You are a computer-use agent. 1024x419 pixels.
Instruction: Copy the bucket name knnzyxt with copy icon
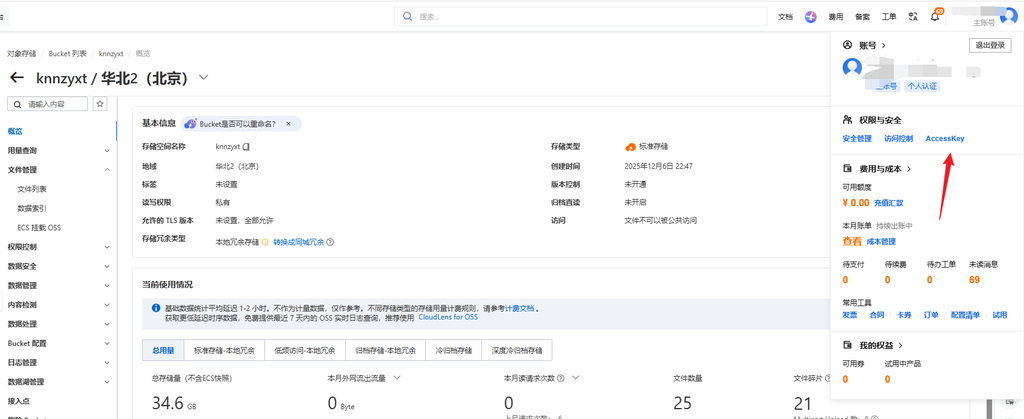pos(248,147)
